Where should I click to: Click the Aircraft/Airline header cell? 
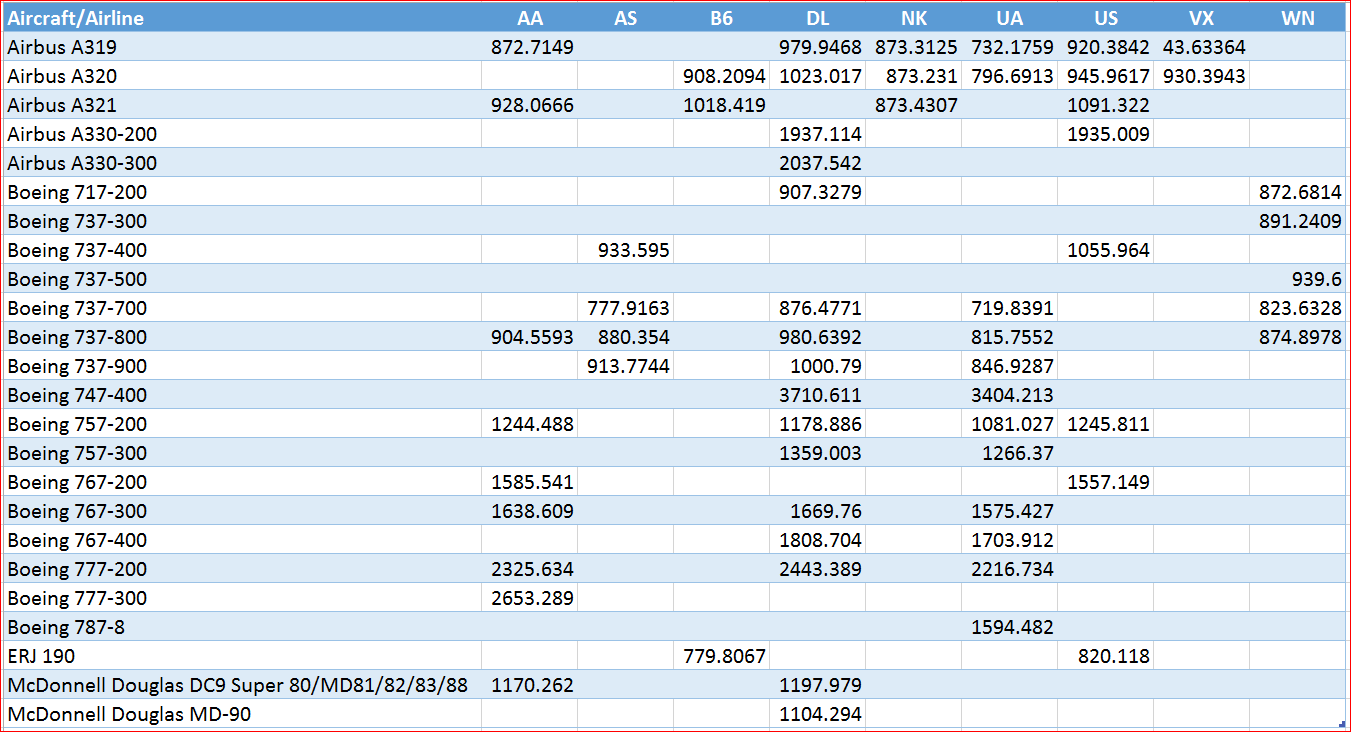click(75, 17)
